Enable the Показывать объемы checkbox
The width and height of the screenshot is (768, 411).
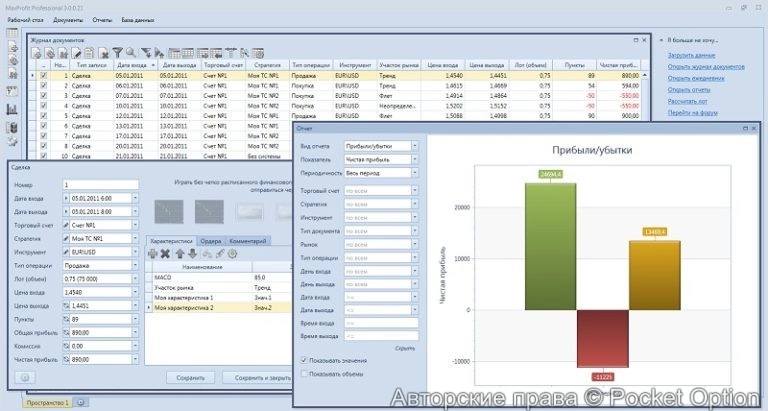(305, 374)
